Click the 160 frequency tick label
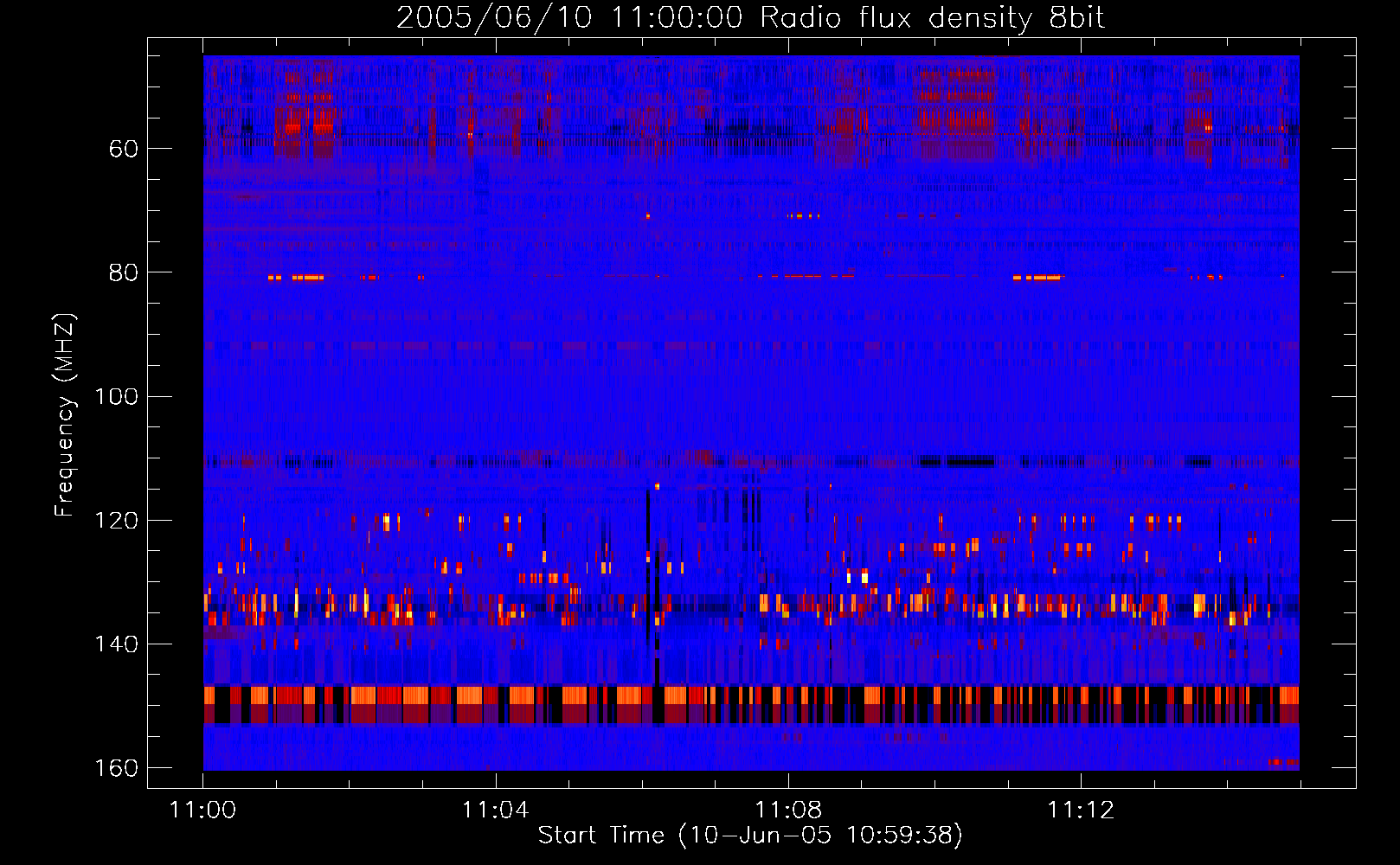Viewport: 1400px width, 865px height. click(115, 768)
